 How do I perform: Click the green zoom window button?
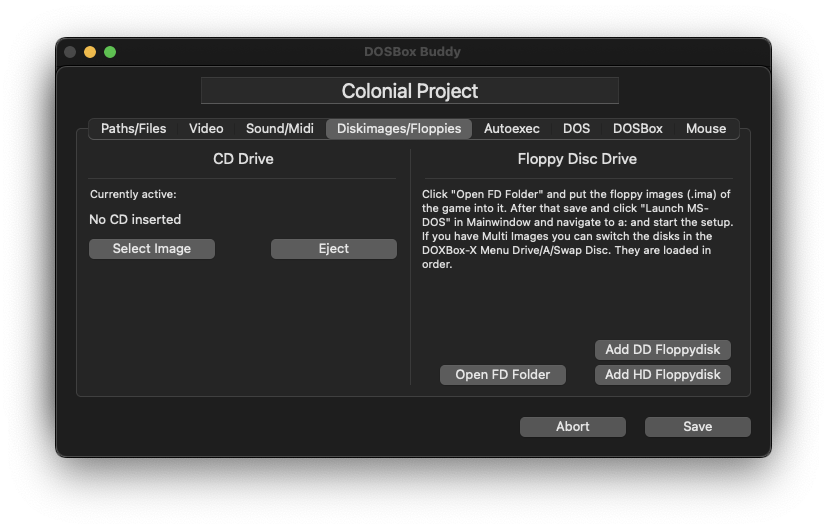point(110,52)
